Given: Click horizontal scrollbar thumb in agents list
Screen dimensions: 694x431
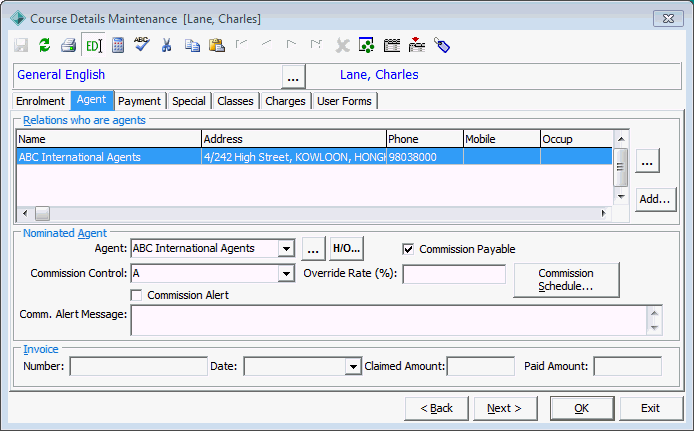Looking at the screenshot, I should pyautogui.click(x=42, y=213).
